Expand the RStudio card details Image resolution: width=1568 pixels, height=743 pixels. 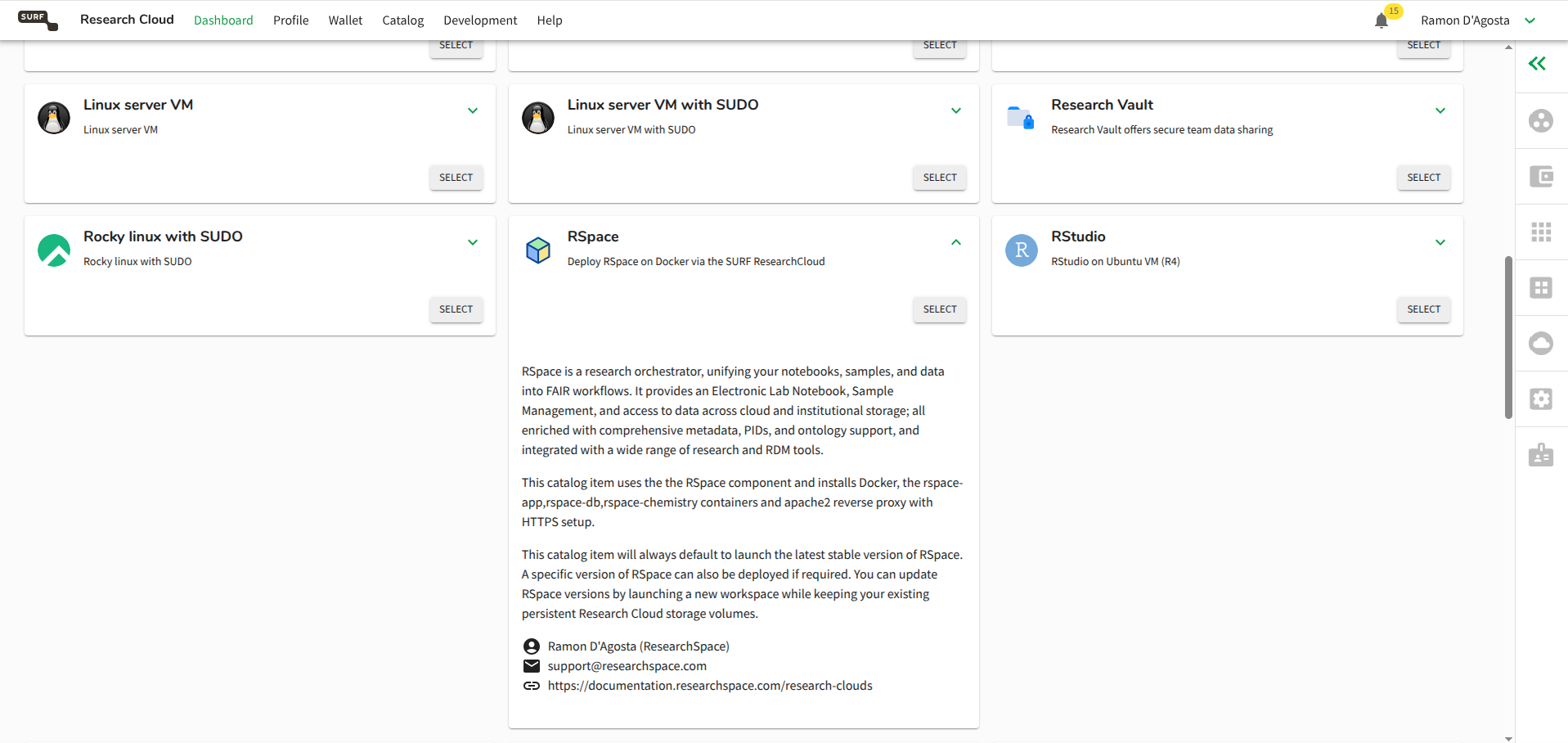[x=1440, y=242]
